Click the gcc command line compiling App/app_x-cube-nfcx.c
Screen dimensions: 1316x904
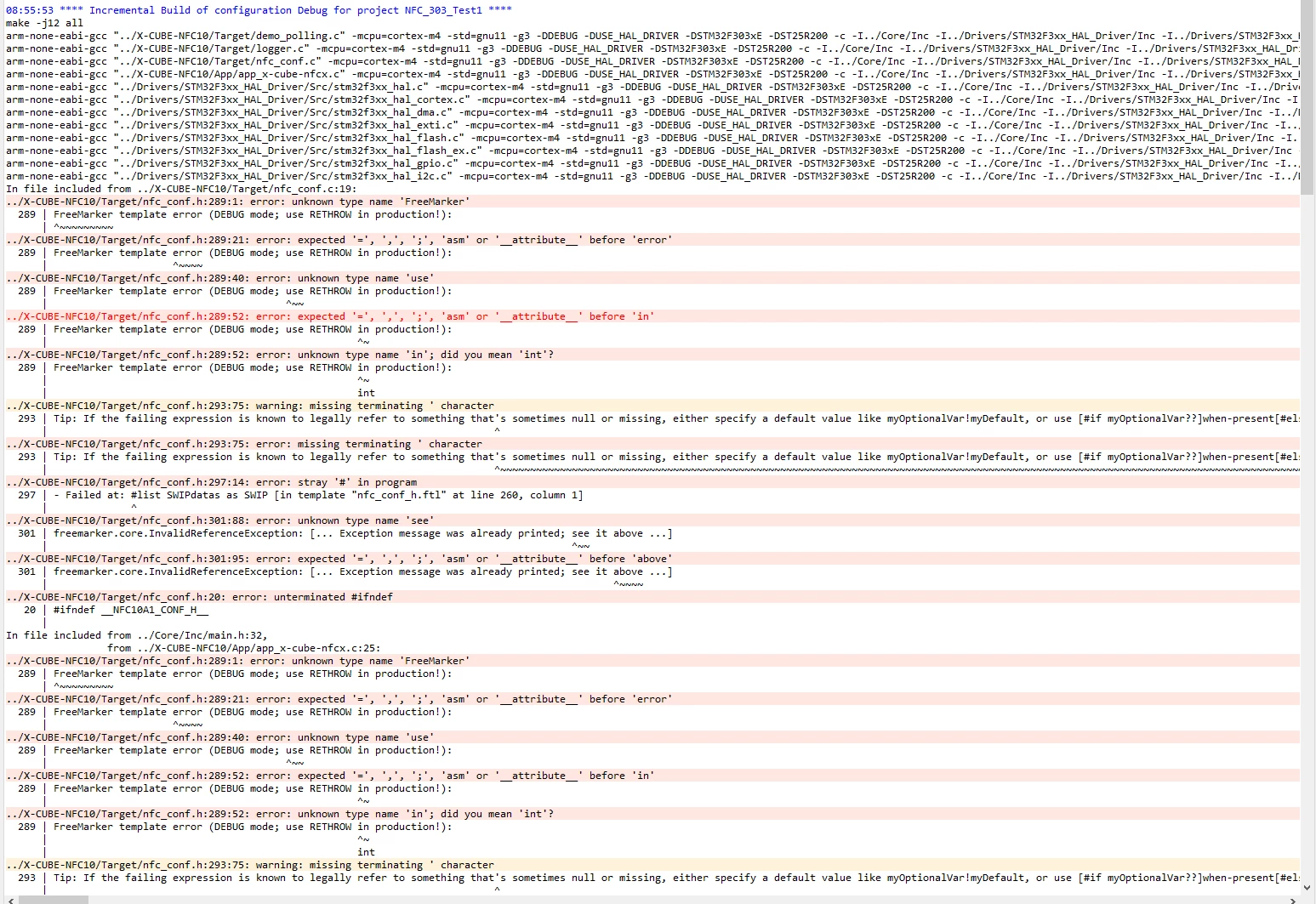652,74
